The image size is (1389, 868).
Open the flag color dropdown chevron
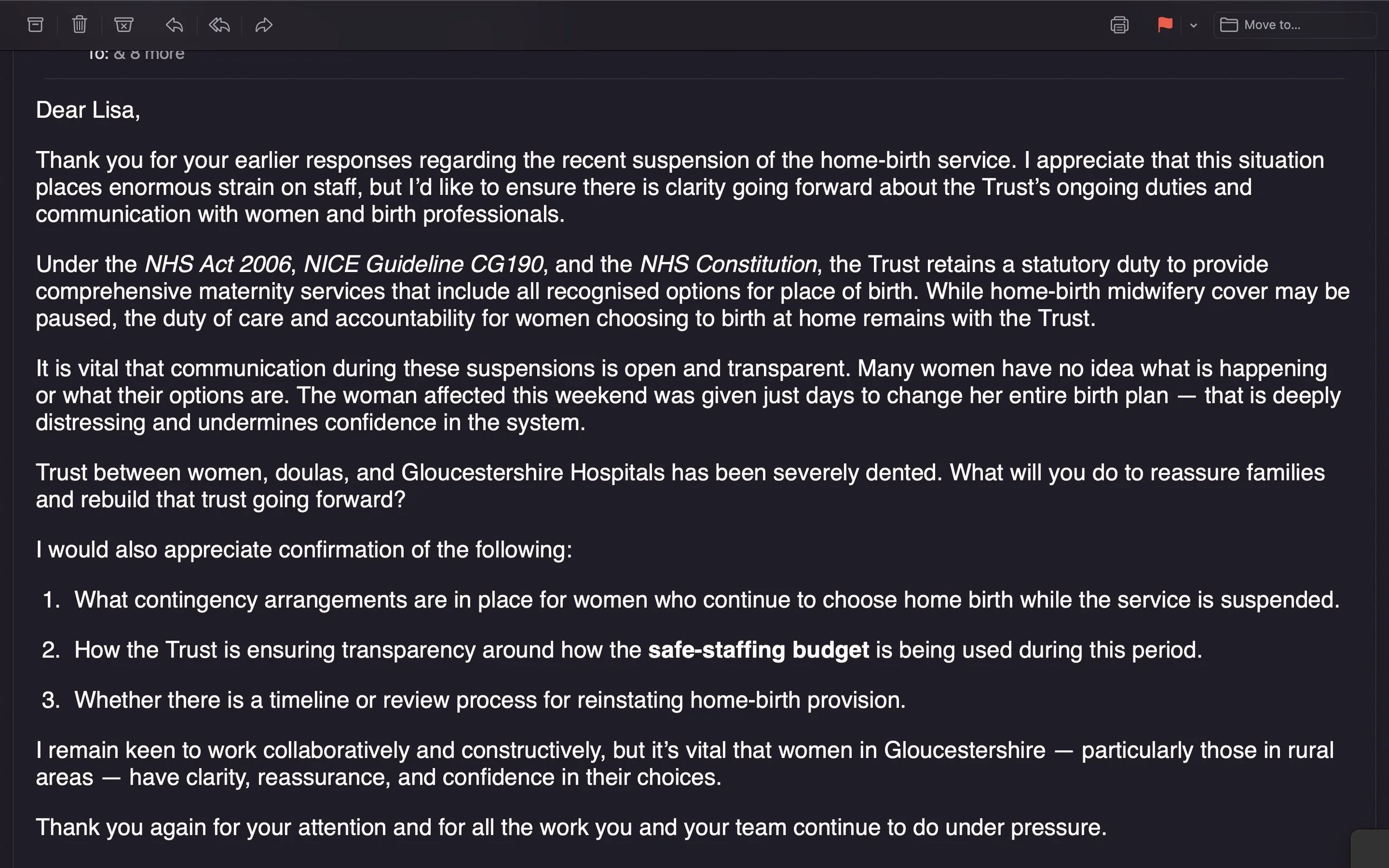(1193, 25)
